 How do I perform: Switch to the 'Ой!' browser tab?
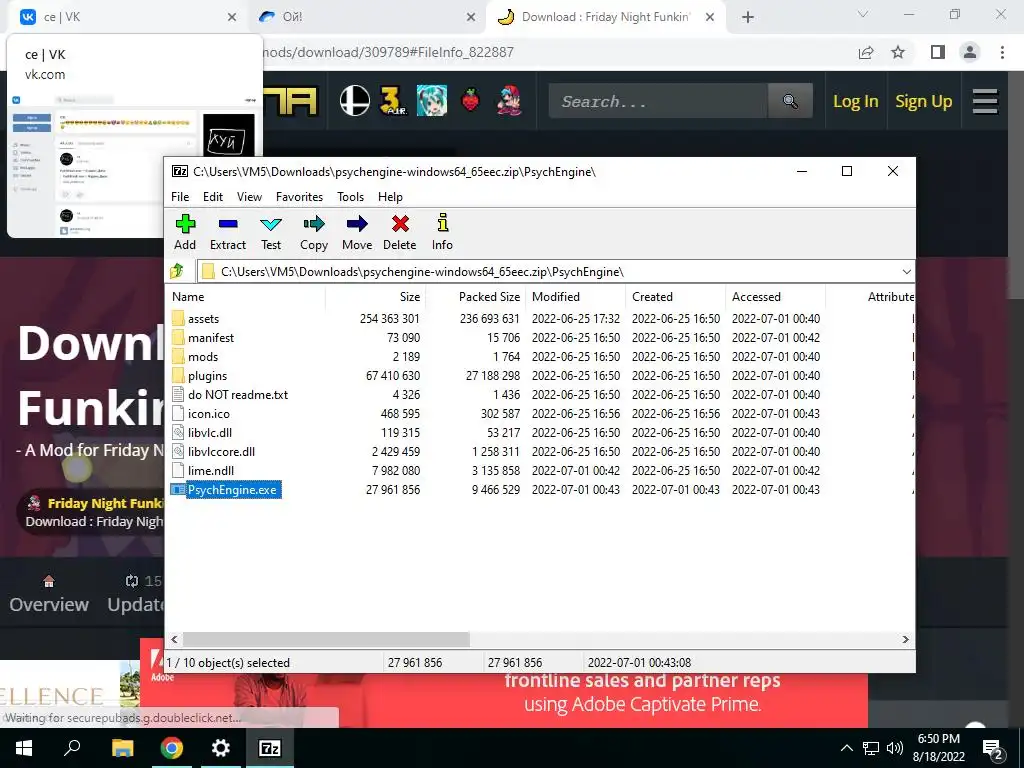[x=366, y=17]
